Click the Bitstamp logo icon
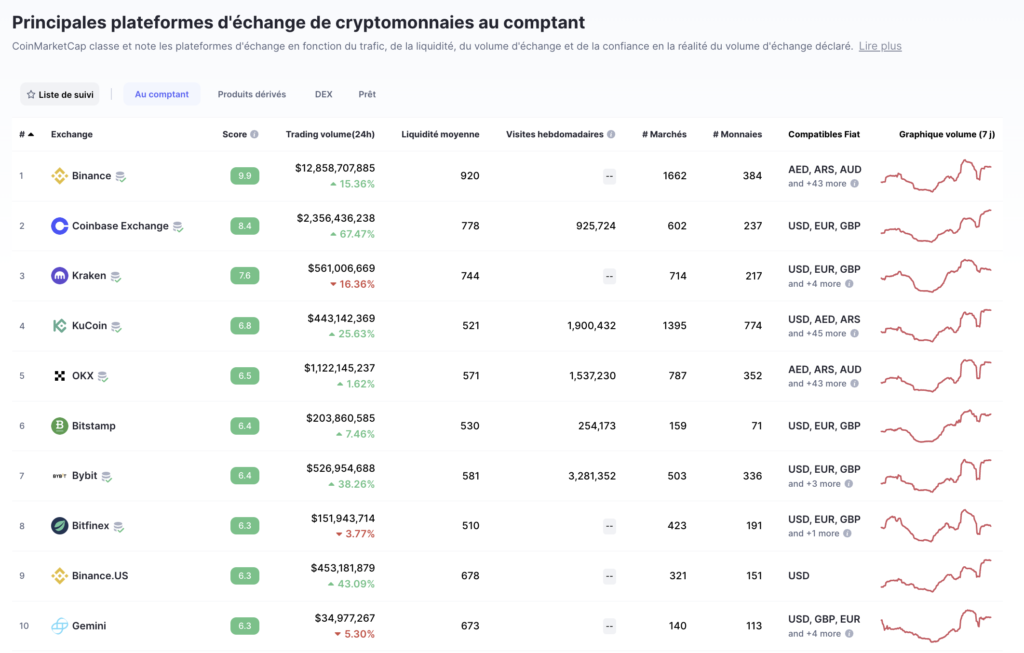The width and height of the screenshot is (1024, 653). 59,426
